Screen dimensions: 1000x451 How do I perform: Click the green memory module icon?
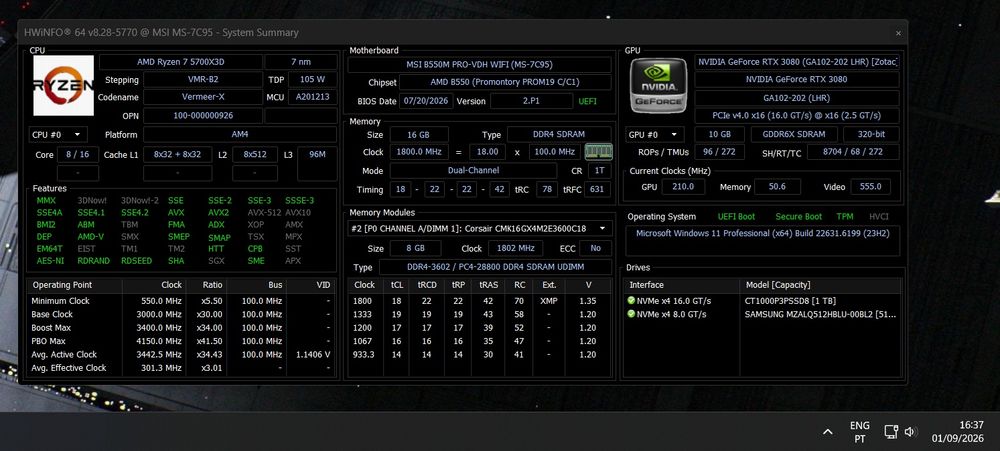tap(598, 152)
